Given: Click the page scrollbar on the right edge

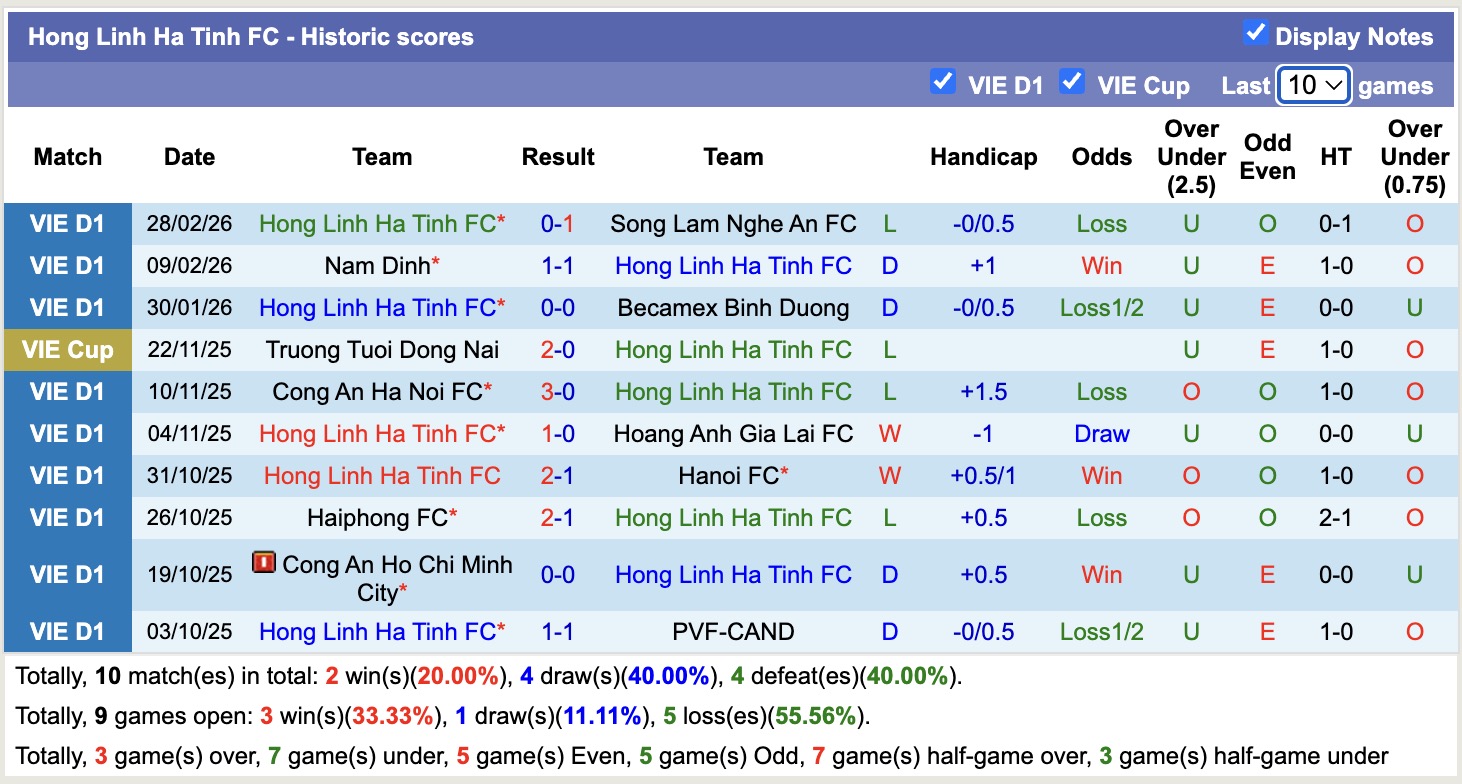Looking at the screenshot, I should coord(1455,392).
